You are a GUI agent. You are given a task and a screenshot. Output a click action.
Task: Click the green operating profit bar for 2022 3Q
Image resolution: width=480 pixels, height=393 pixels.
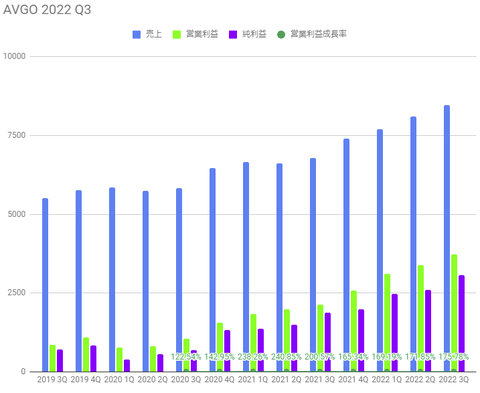click(454, 313)
